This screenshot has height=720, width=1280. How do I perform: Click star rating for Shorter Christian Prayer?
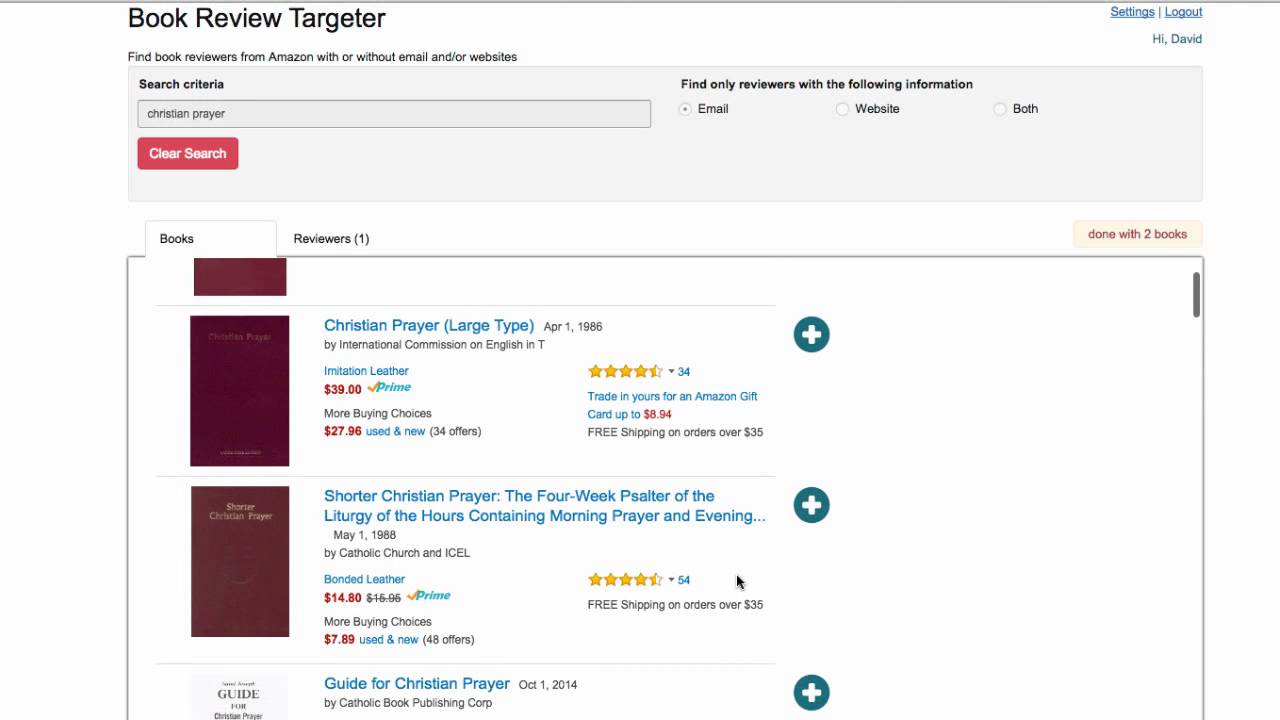[625, 580]
